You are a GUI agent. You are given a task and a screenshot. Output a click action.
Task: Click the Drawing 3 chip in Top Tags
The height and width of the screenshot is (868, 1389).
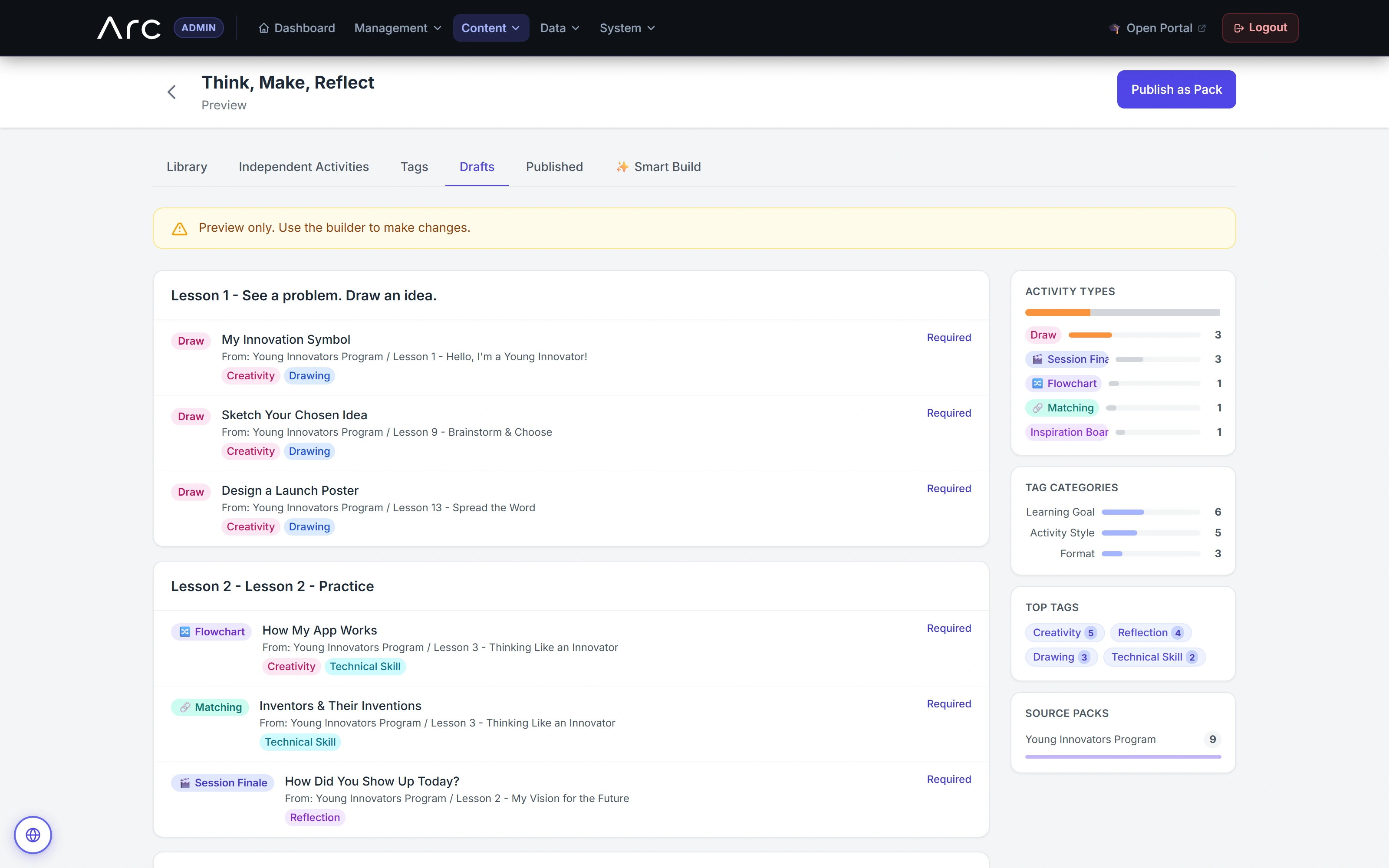(1061, 657)
